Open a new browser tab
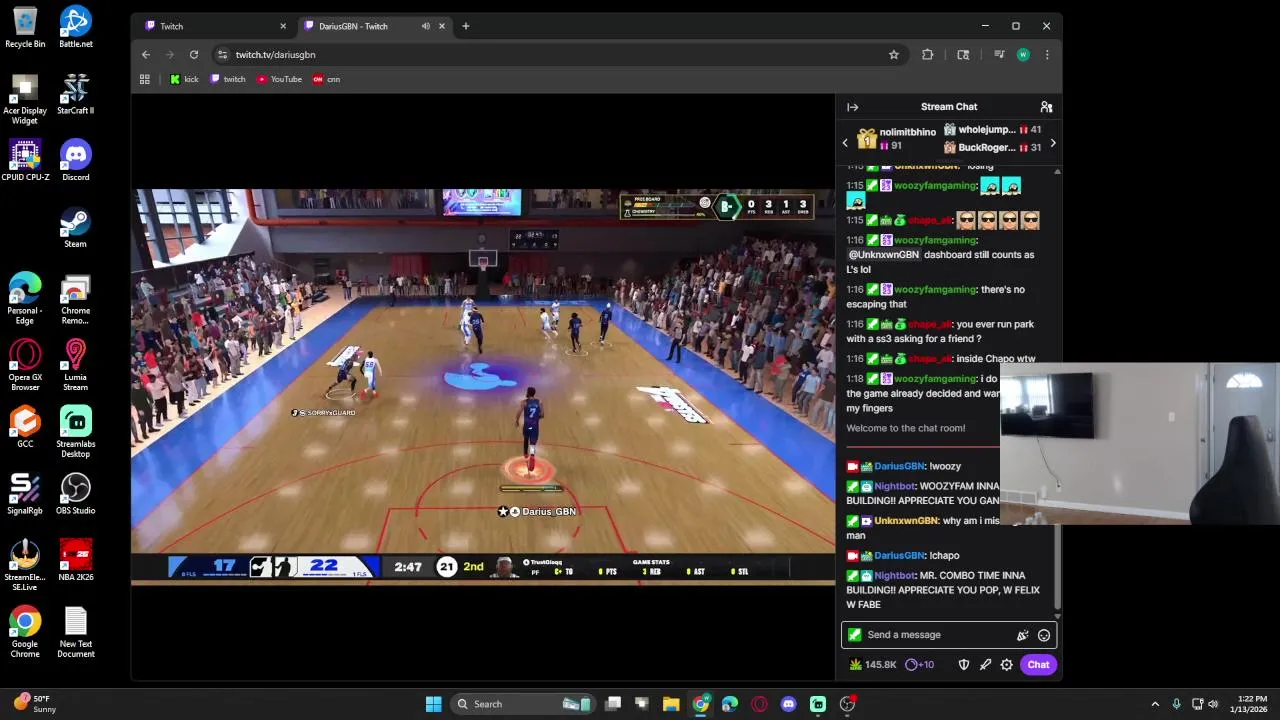 [465, 26]
